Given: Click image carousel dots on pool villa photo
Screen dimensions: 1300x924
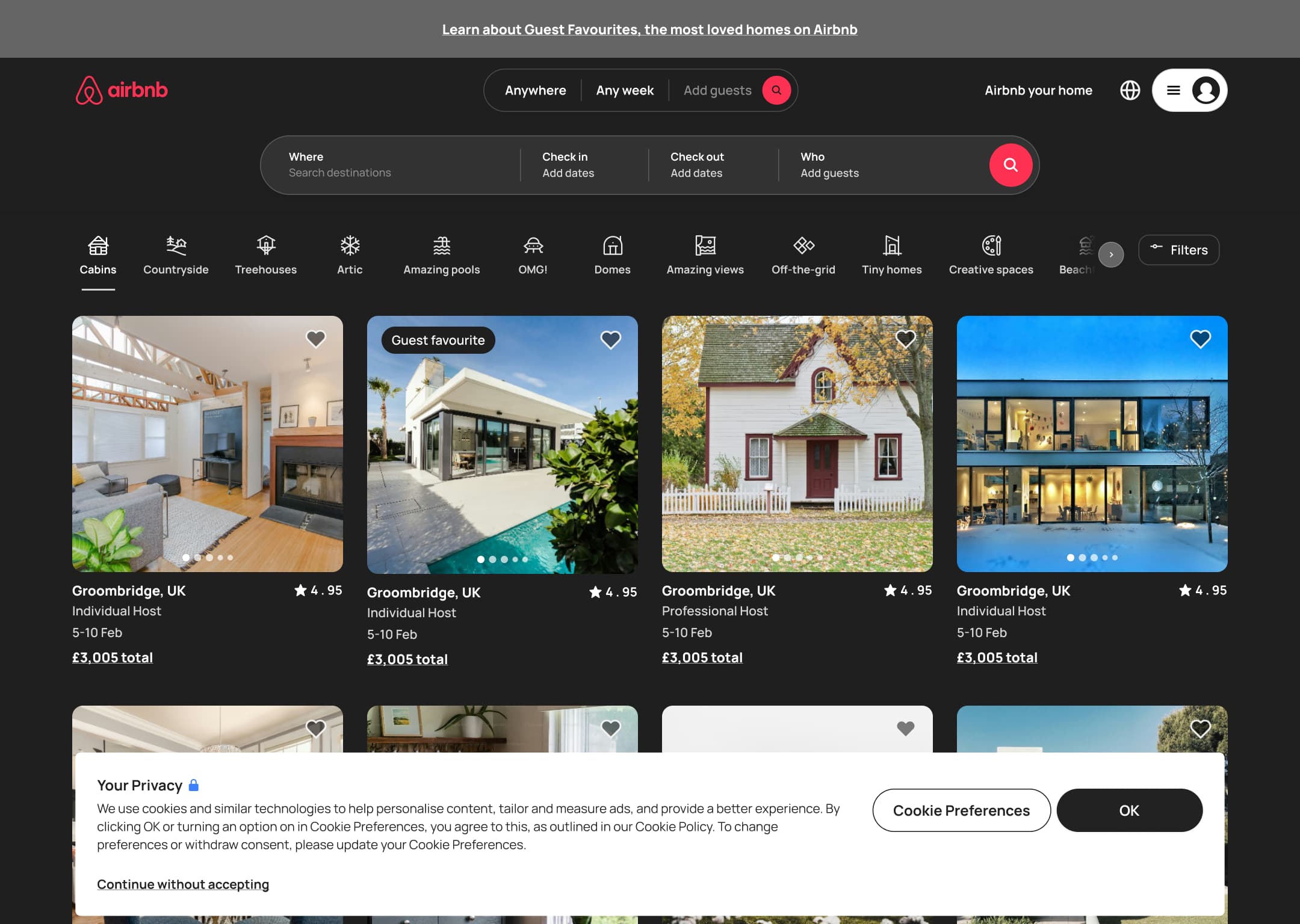Looking at the screenshot, I should (502, 559).
